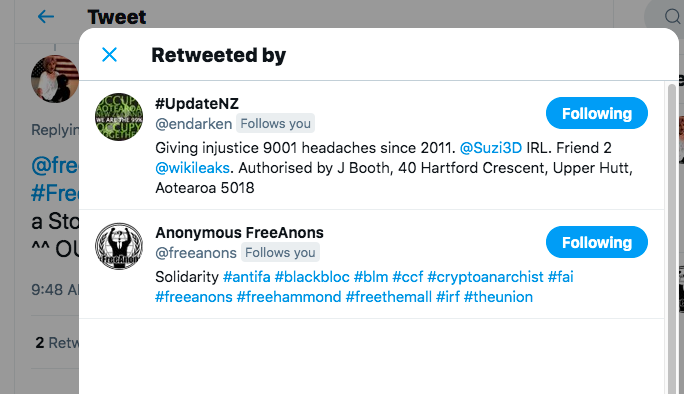Open the search magnifier icon

672,17
